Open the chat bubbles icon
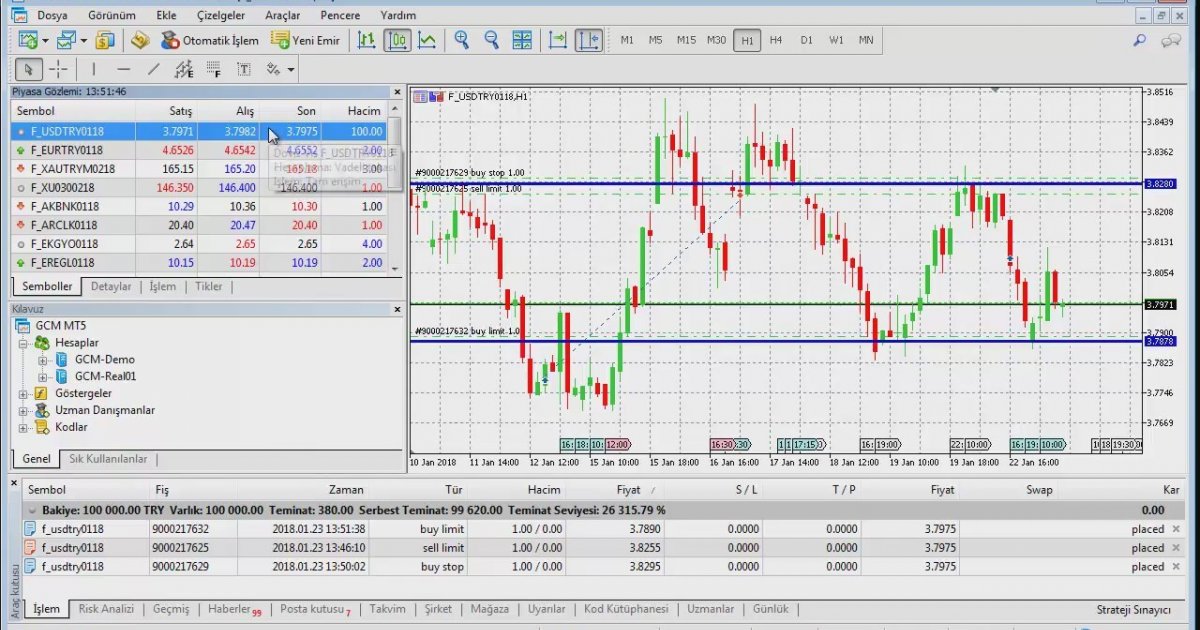 click(x=1171, y=41)
